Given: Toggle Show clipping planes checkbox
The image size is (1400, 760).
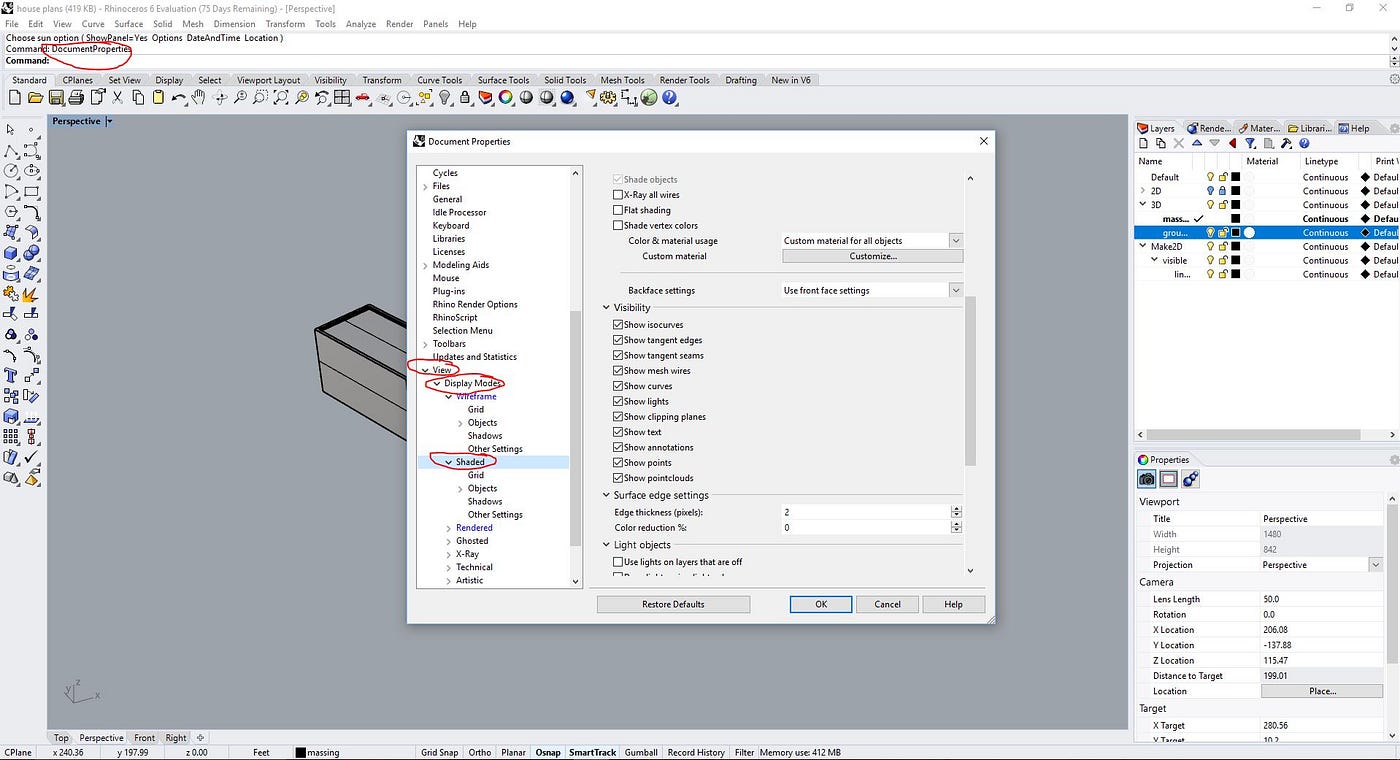Looking at the screenshot, I should pos(617,417).
